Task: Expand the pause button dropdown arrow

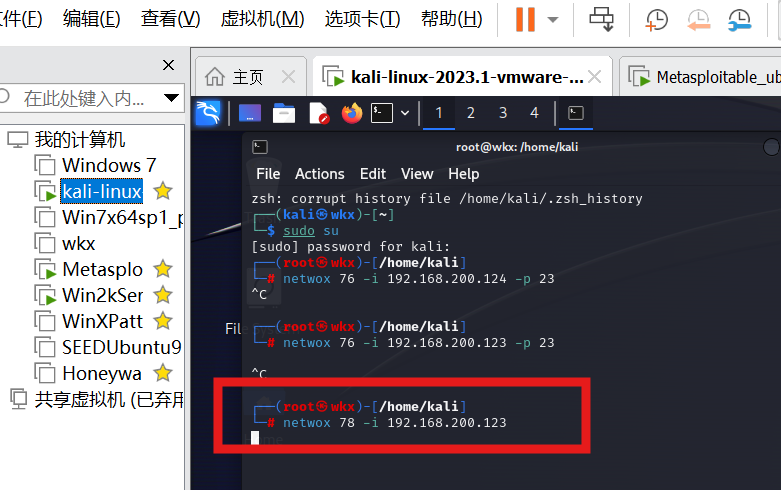Action: (552, 20)
